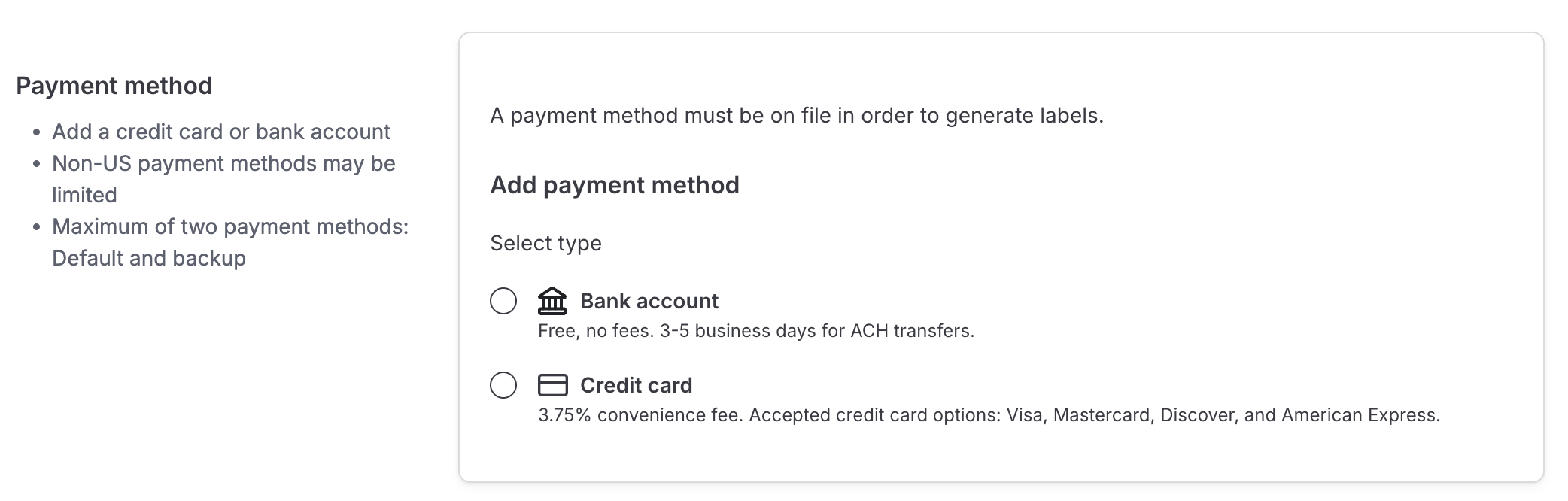Viewport: 1568px width, 501px height.
Task: Click the "Payment method" sidebar heading
Action: [114, 86]
